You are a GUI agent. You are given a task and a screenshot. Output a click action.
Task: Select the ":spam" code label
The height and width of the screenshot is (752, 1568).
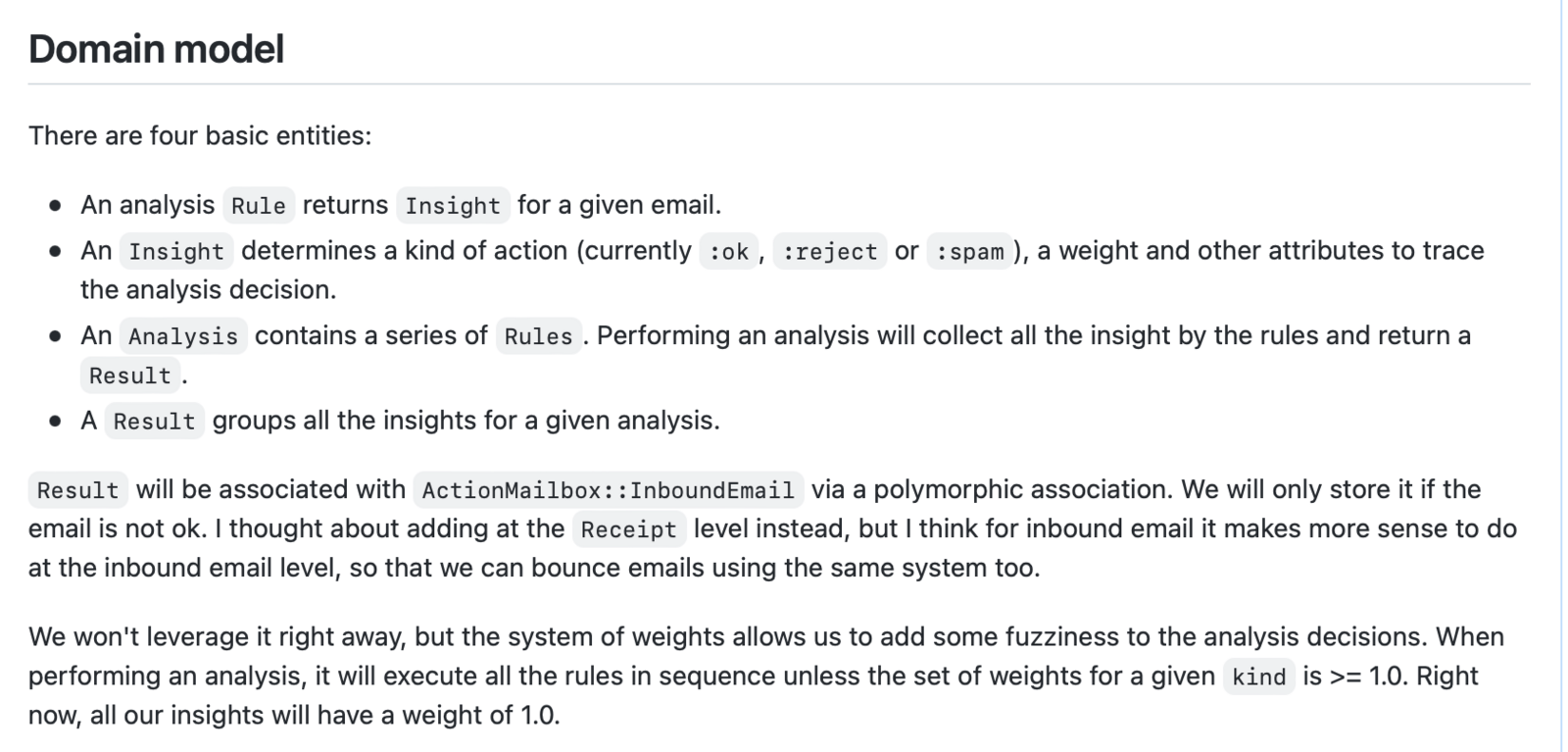[x=969, y=252]
